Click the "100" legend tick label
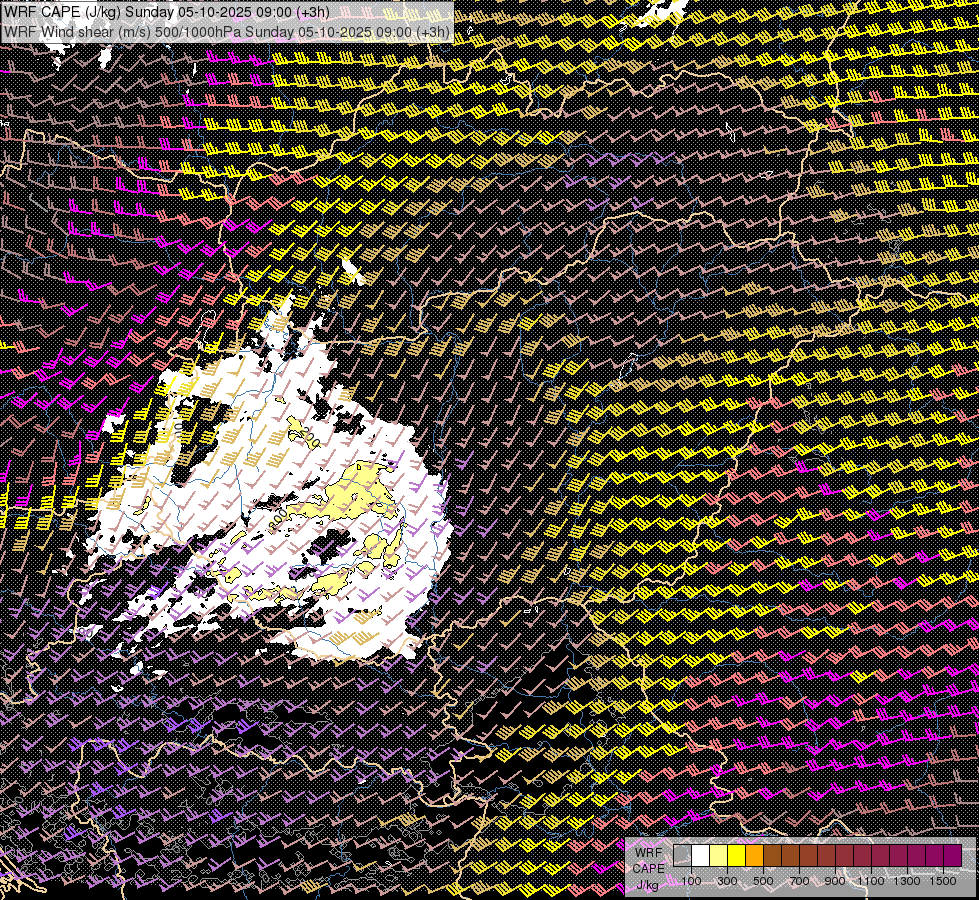The width and height of the screenshot is (979, 900). coord(691,881)
